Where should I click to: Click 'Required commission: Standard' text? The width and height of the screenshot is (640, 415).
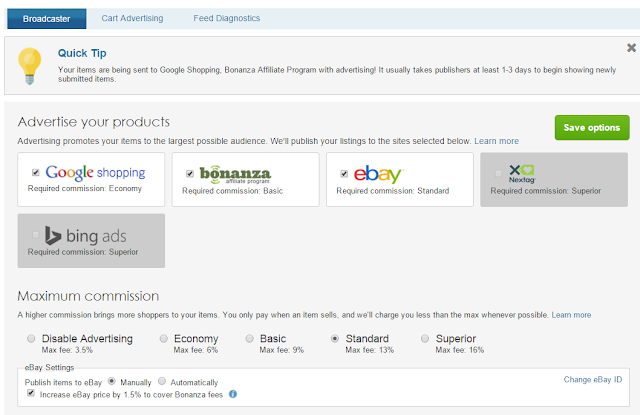(x=393, y=191)
